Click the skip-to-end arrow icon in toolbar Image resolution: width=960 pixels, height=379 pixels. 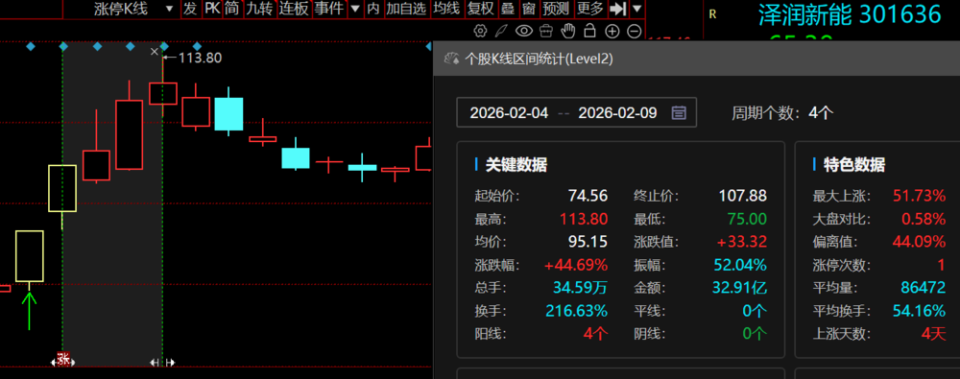619,9
